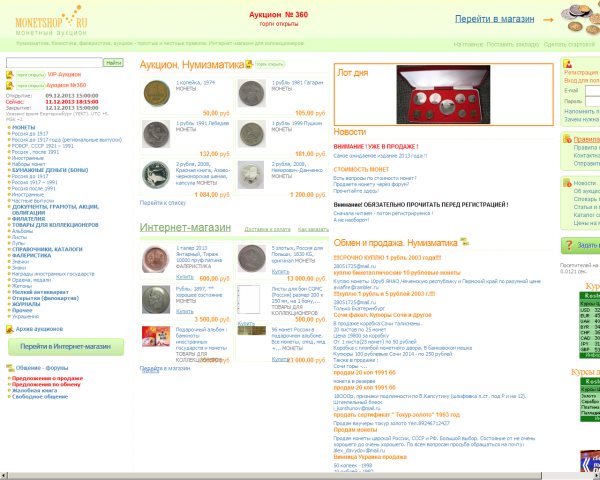This screenshot has height=480, width=600.
Task: Click Поставить закладку in the top bar
Action: point(513,44)
